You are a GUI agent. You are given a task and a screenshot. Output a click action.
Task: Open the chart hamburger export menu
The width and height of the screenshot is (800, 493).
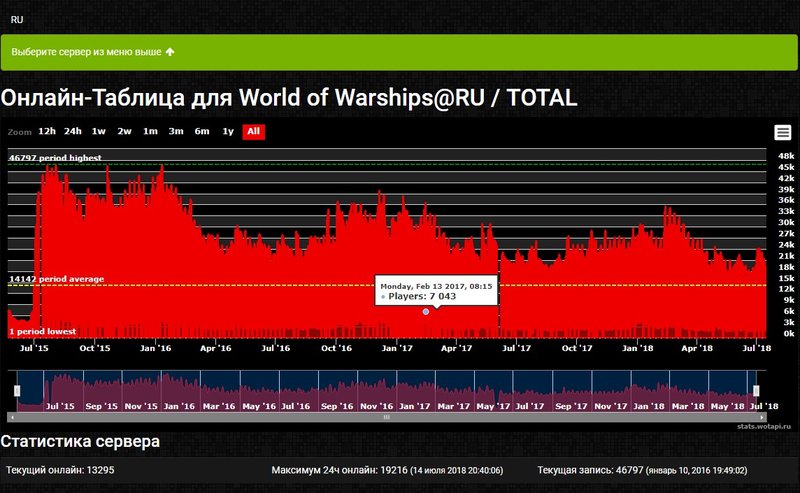pos(783,132)
